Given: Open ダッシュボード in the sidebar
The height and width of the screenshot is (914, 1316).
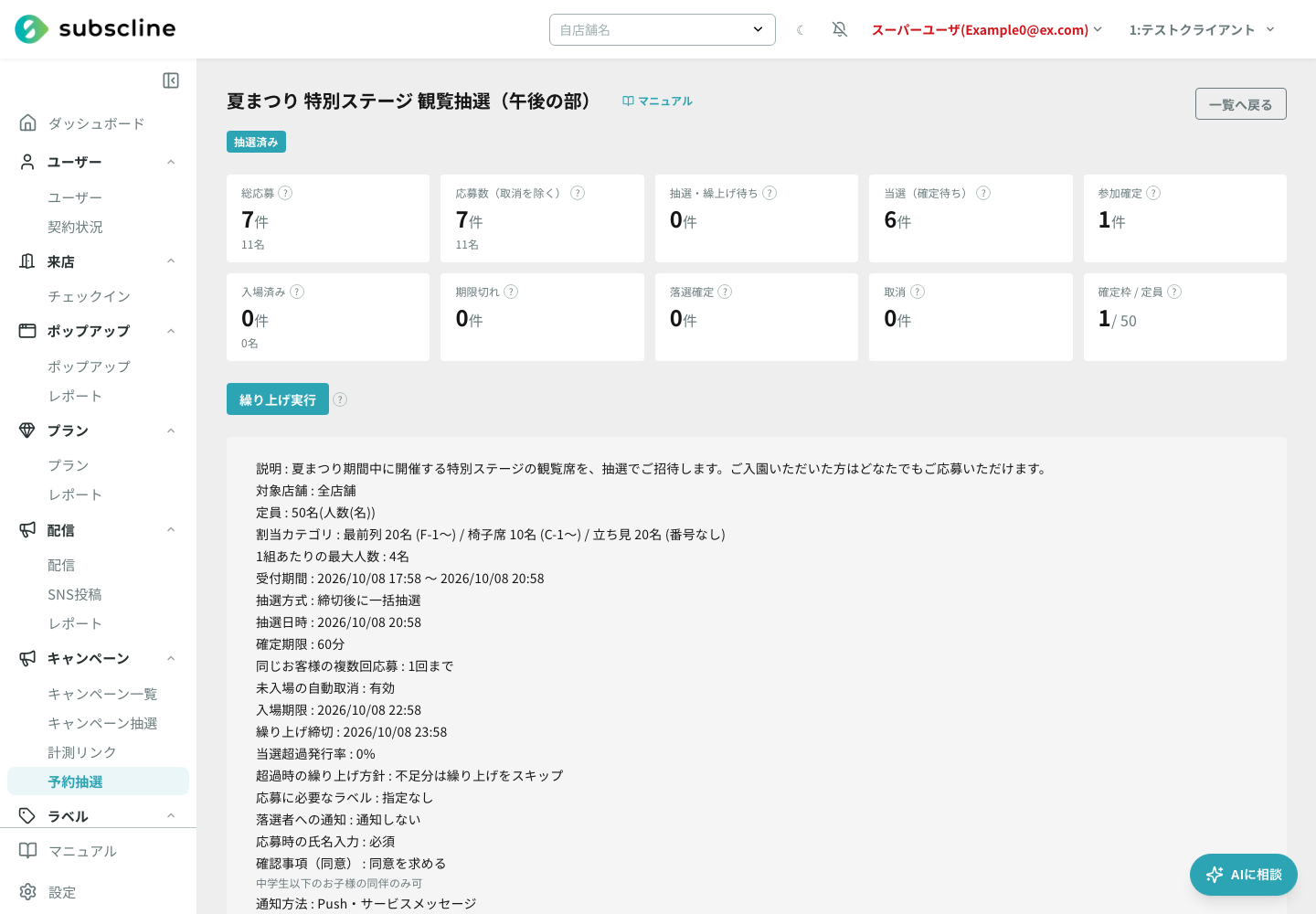Looking at the screenshot, I should coord(98,123).
